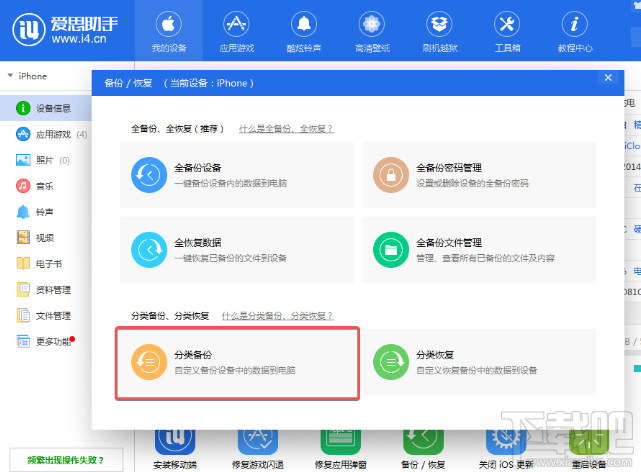Open 更多功能 in the sidebar

pyautogui.click(x=46, y=341)
